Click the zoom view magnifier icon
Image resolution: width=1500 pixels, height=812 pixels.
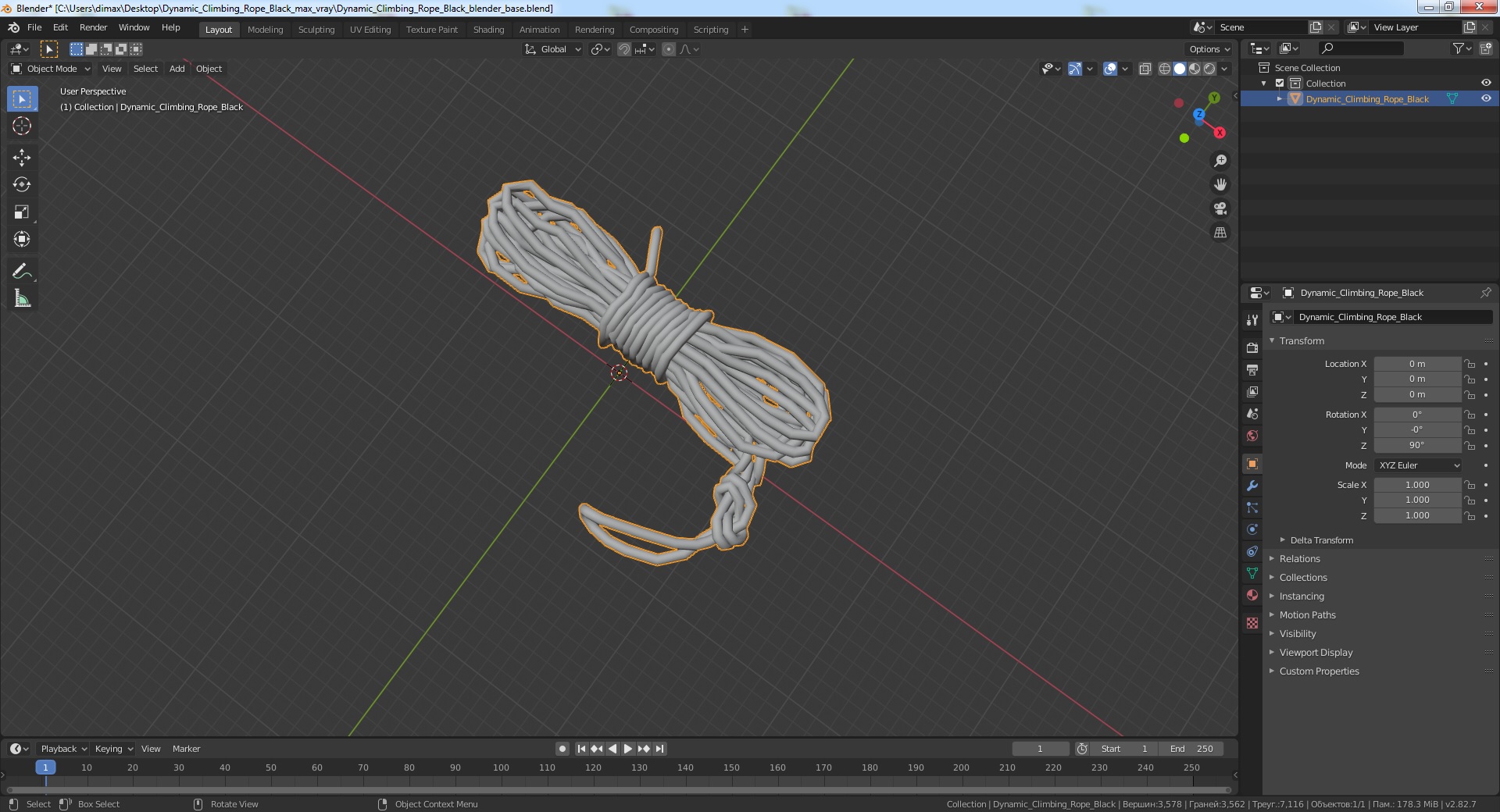pos(1220,161)
